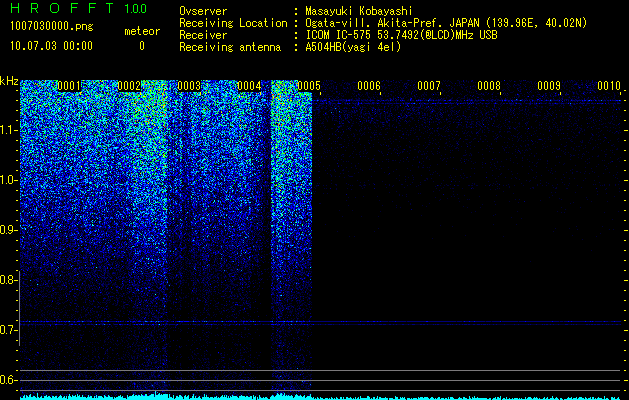Click time marker 0003

pyautogui.click(x=189, y=86)
